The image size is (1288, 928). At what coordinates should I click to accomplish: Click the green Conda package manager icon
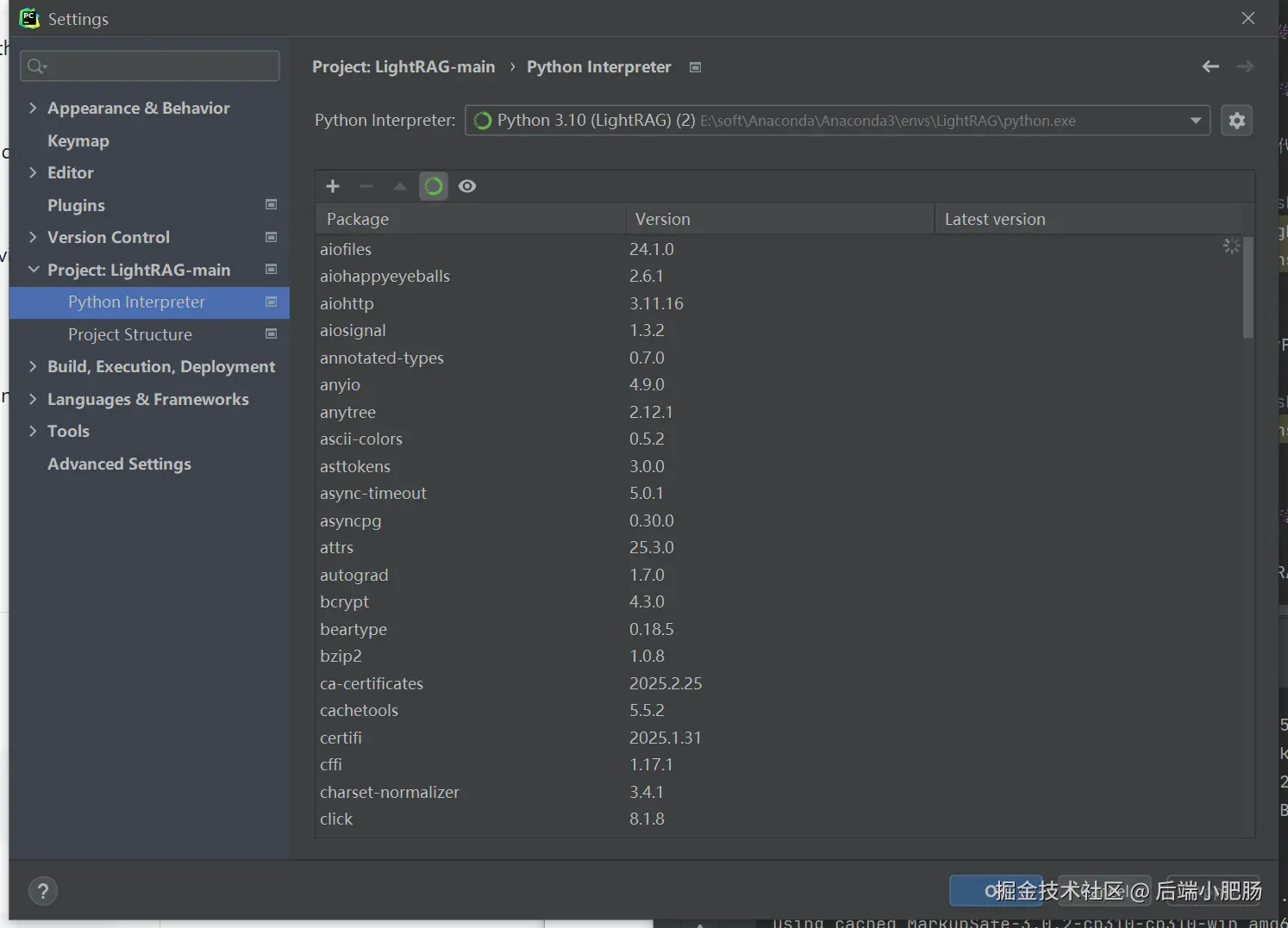click(434, 186)
